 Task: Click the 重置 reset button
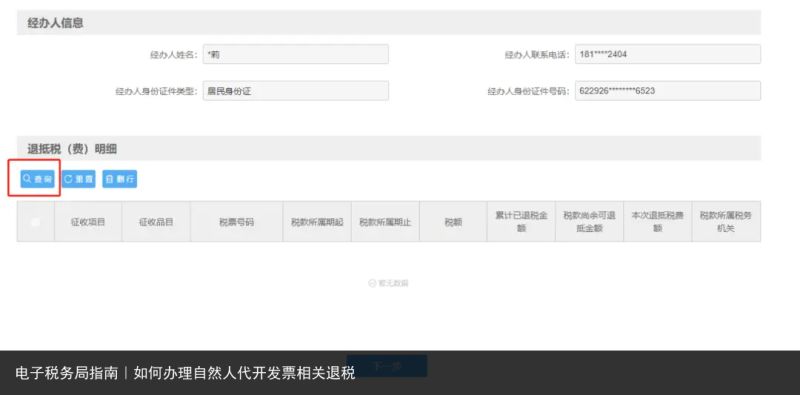pos(79,179)
